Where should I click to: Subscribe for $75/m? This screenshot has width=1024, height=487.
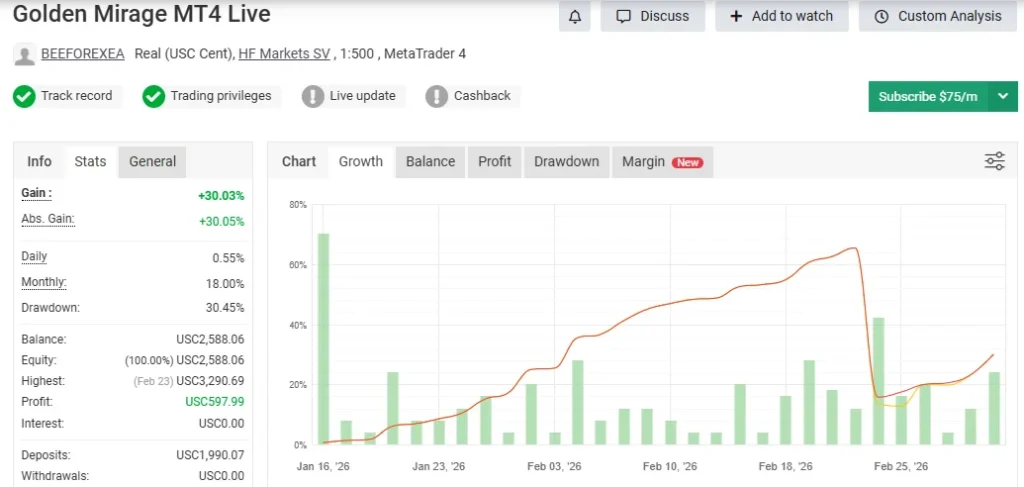pyautogui.click(x=928, y=97)
